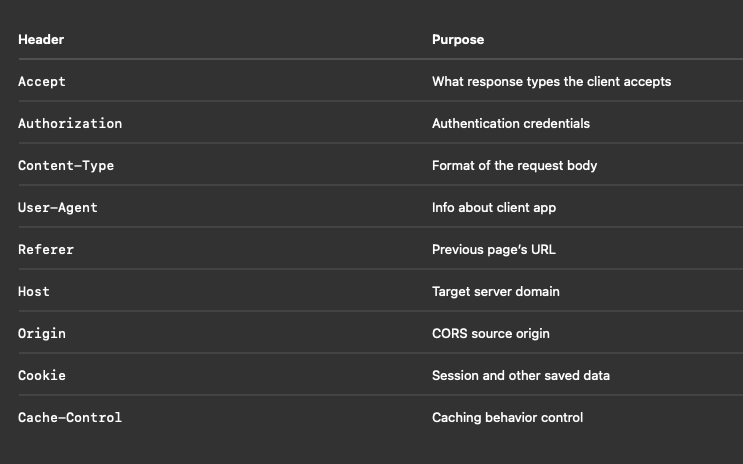Click "What response types the client accepts" text
743x464 pixels.
[551, 81]
